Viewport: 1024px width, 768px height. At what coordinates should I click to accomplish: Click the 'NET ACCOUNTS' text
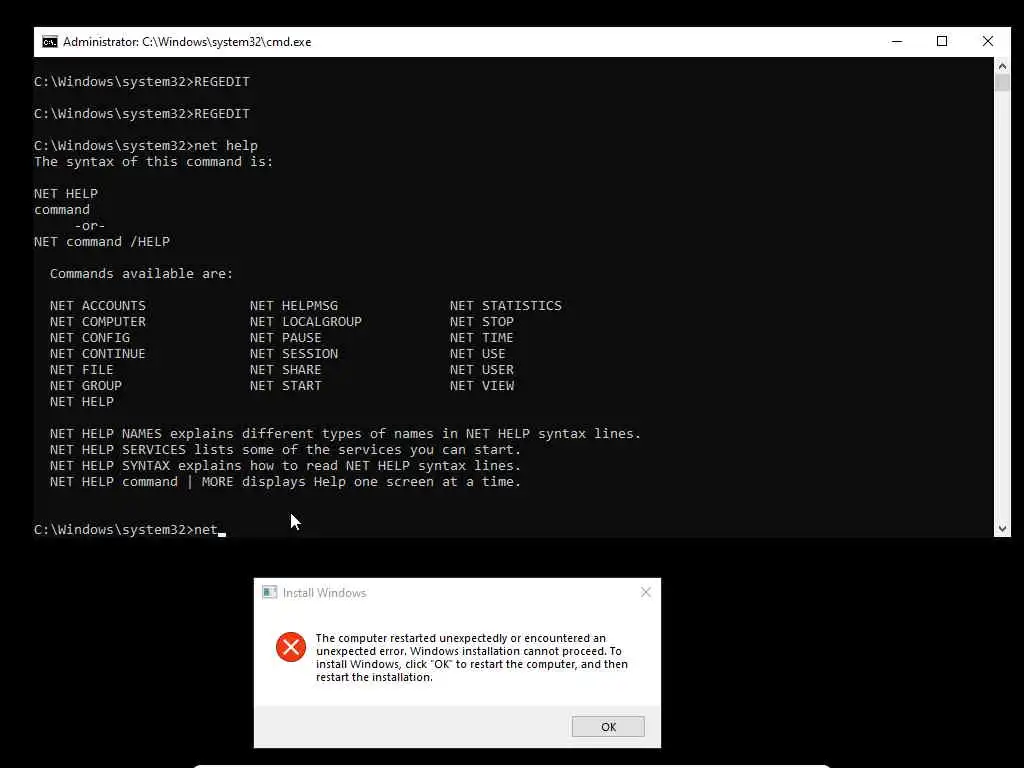[98, 306]
